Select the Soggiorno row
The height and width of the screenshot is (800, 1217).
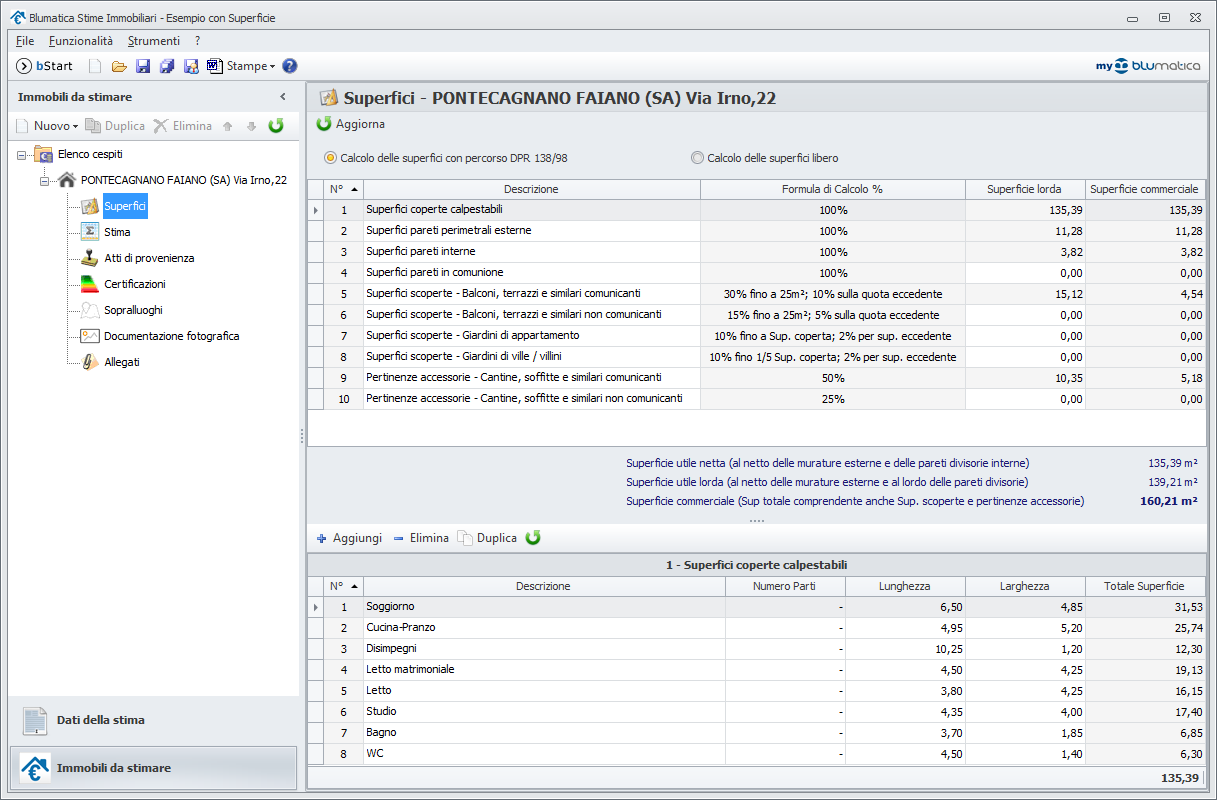[x=757, y=607]
